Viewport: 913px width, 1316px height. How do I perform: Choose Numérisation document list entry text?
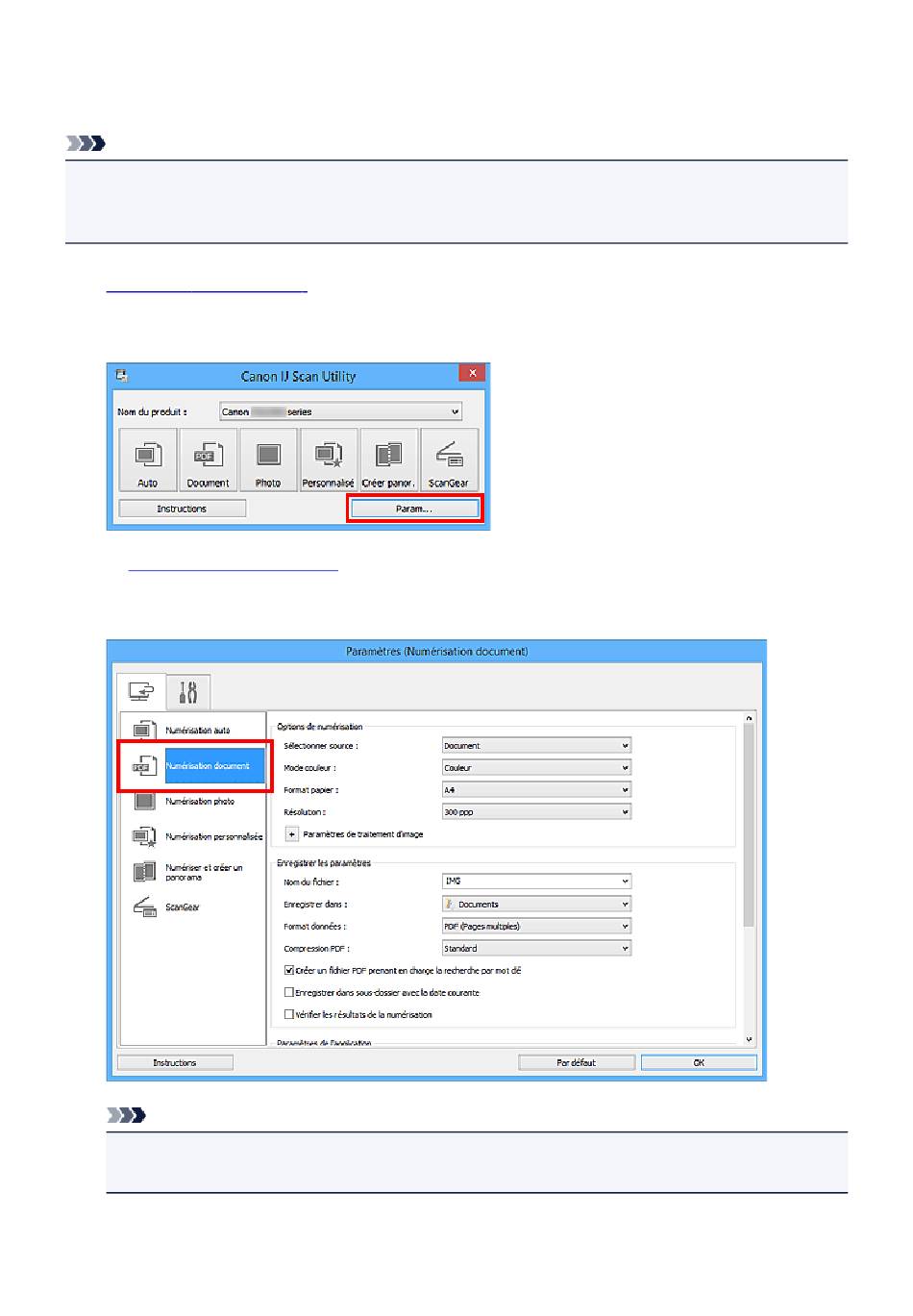coord(208,766)
